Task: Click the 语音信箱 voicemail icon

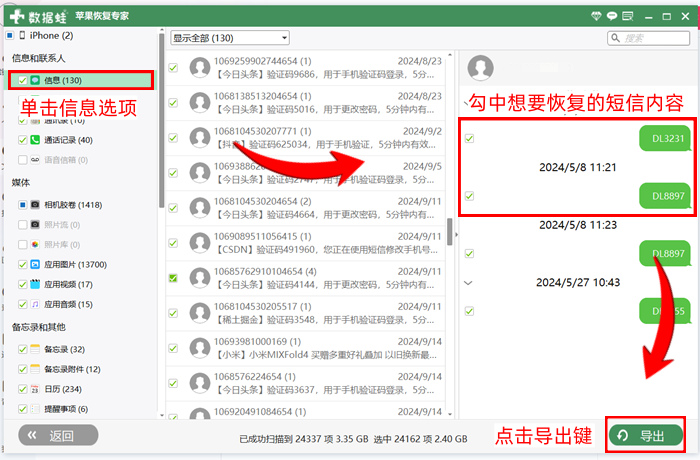Action: 35,160
